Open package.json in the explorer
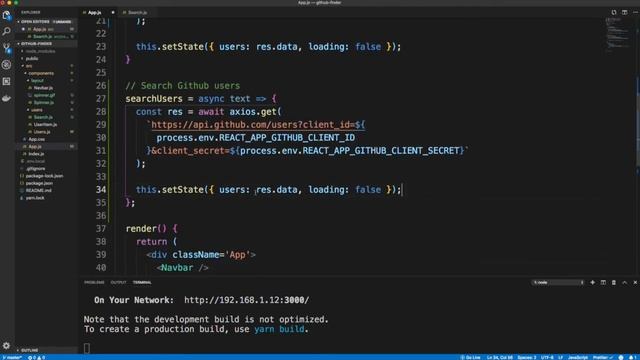This screenshot has width=640, height=360. [x=39, y=183]
